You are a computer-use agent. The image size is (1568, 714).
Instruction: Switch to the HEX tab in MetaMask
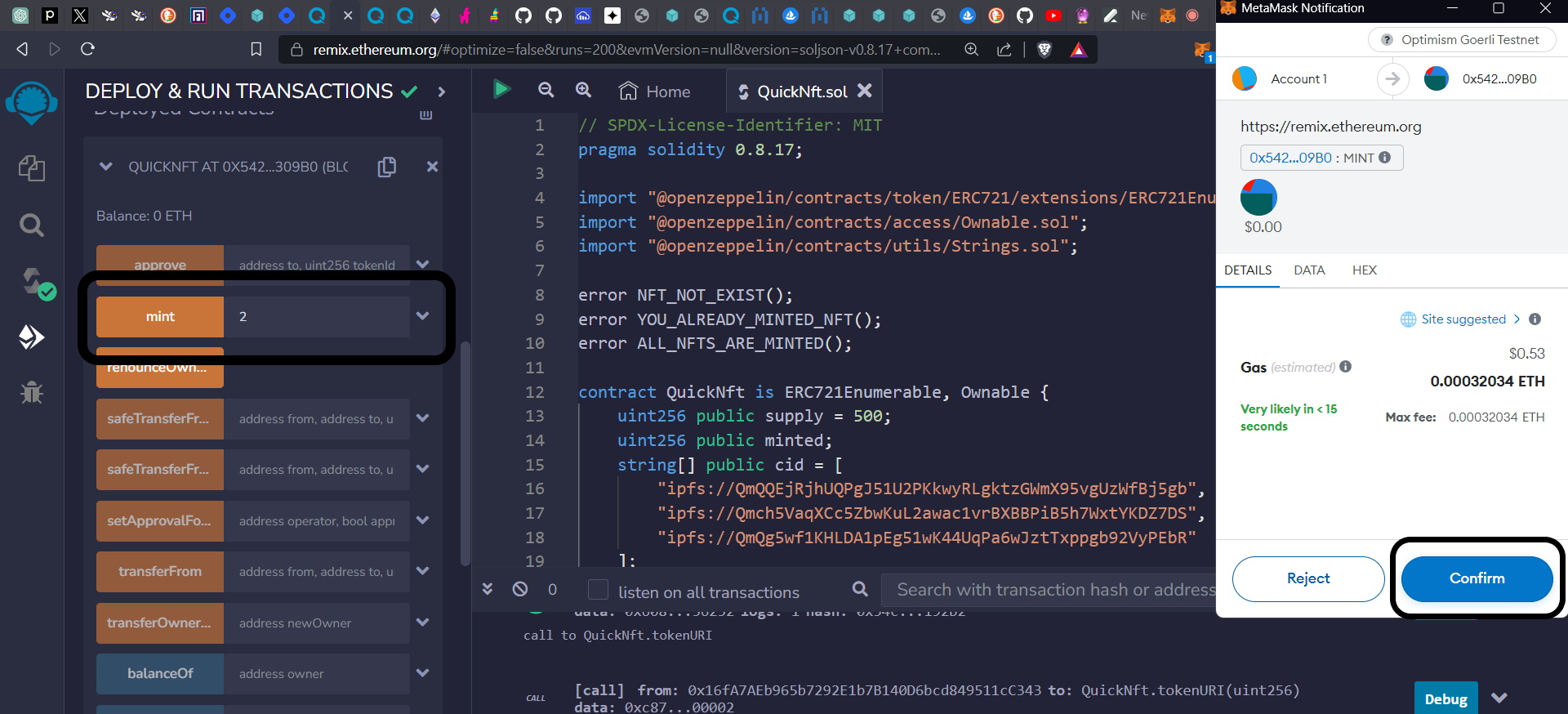(1364, 270)
